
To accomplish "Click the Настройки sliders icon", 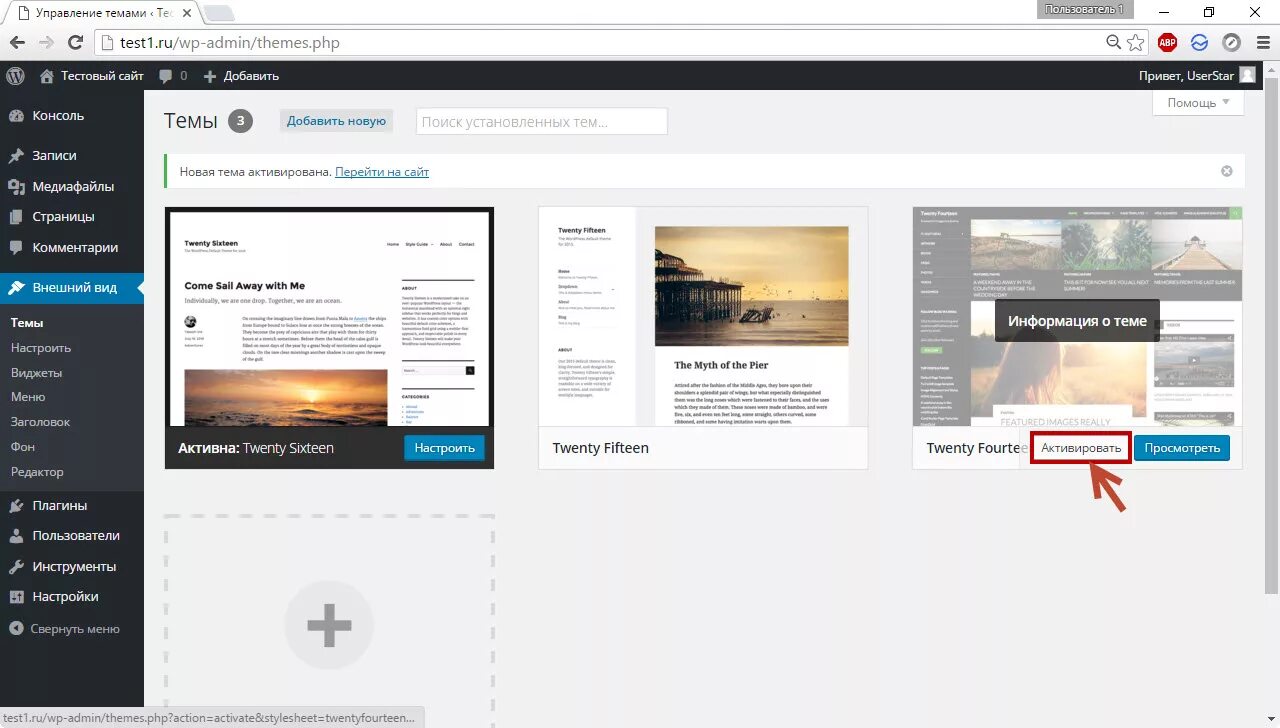I will (x=16, y=597).
